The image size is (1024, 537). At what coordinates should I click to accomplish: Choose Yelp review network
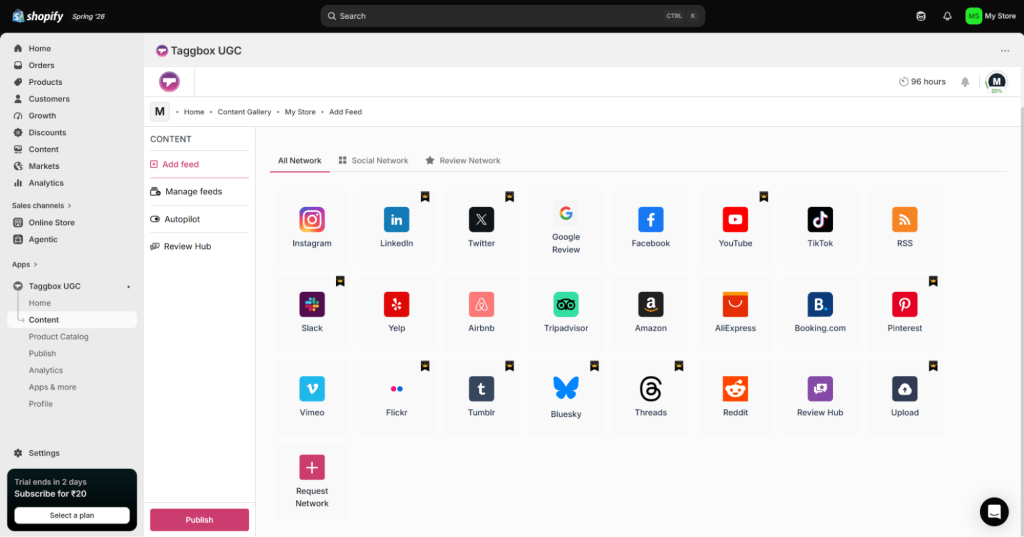click(396, 304)
